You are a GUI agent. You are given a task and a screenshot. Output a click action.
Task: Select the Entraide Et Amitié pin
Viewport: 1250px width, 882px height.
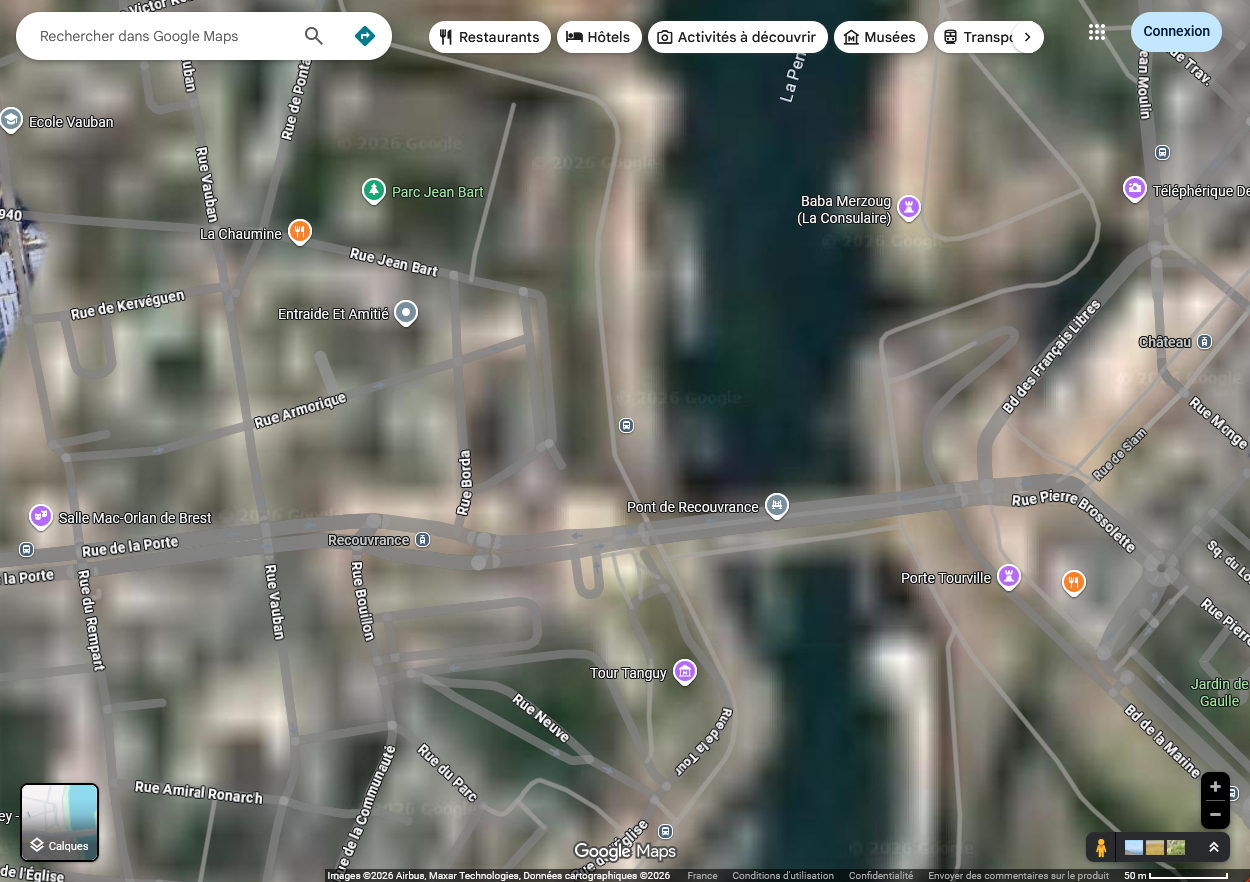(406, 313)
